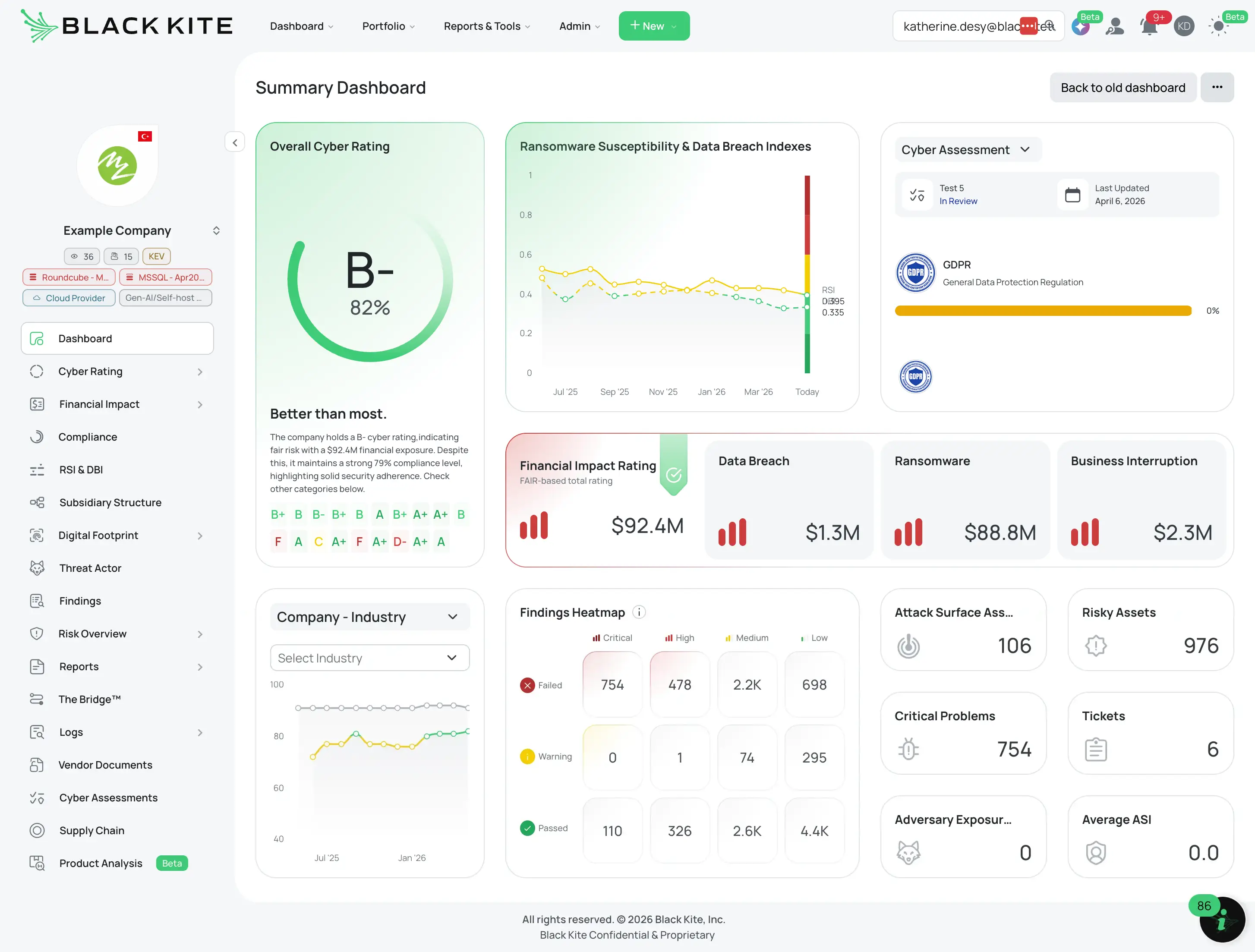Click the Findings sidebar icon
Screen dimensions: 1255x952
pos(37,601)
